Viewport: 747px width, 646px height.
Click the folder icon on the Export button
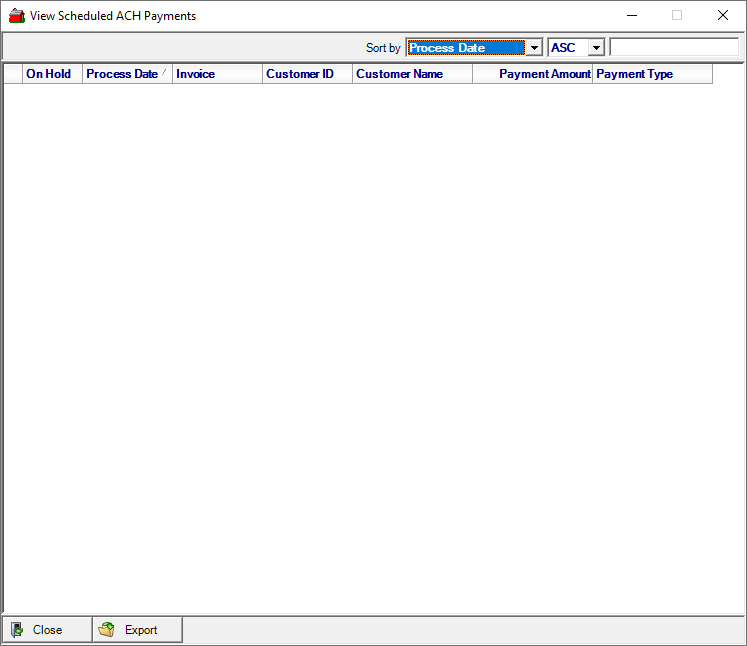(x=107, y=630)
